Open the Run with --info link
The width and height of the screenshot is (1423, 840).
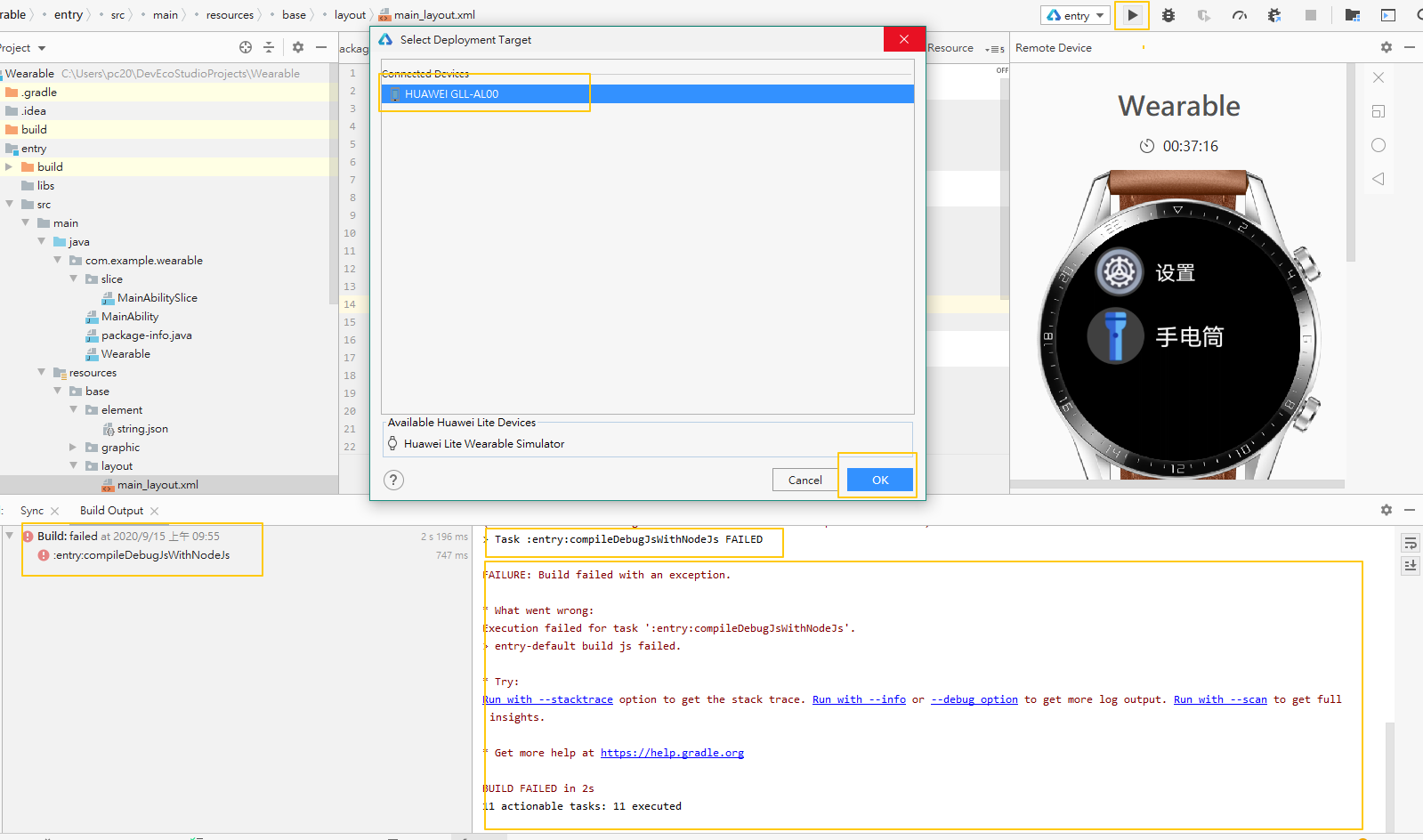pos(859,699)
